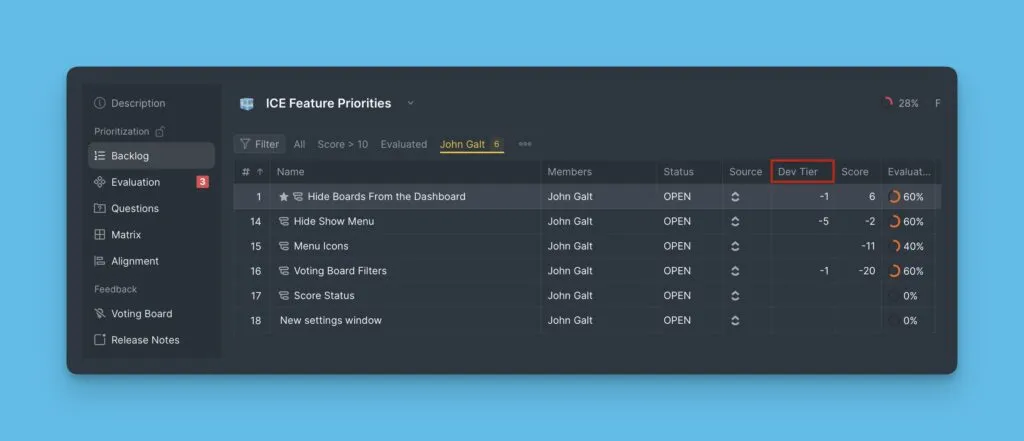Click the ICE Feature Priorities board icon
The image size is (1024, 441).
[247, 103]
